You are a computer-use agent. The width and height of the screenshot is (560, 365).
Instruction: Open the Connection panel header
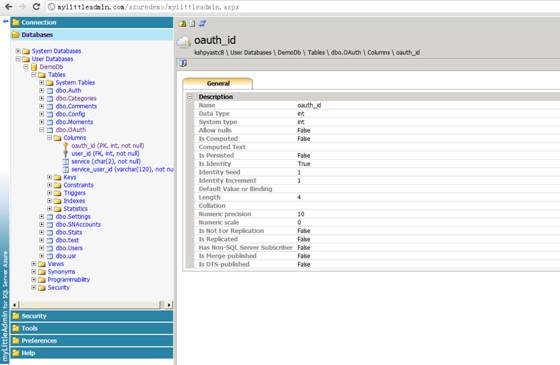pyautogui.click(x=92, y=22)
